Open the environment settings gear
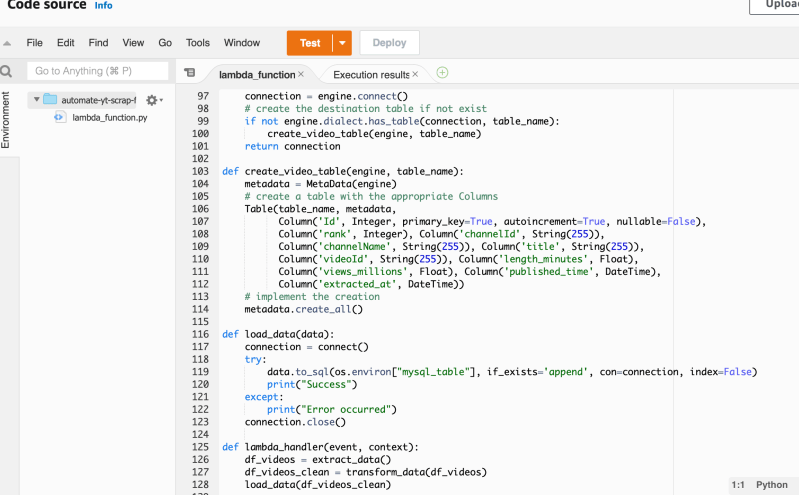Viewport: 799px width, 495px height. click(154, 100)
